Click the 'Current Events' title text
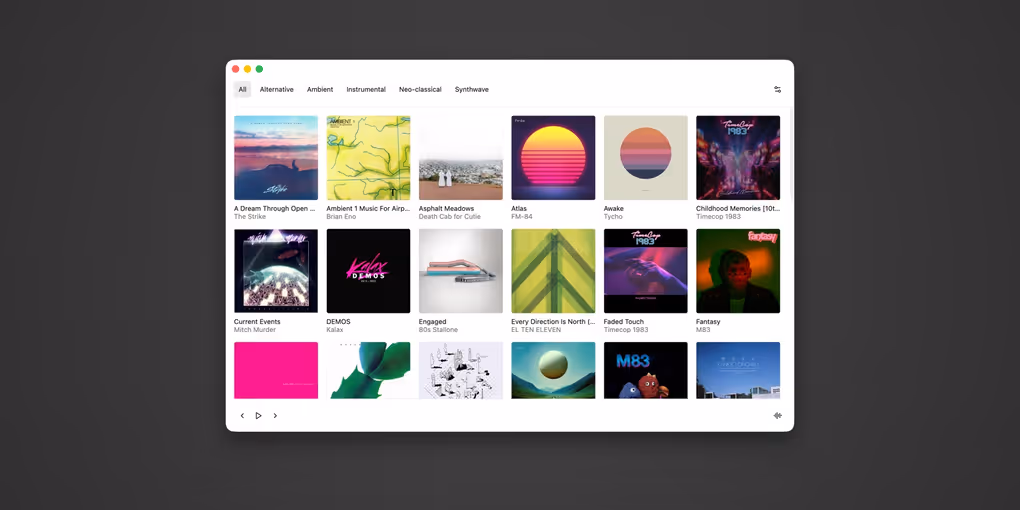This screenshot has width=1020, height=510. coord(257,322)
